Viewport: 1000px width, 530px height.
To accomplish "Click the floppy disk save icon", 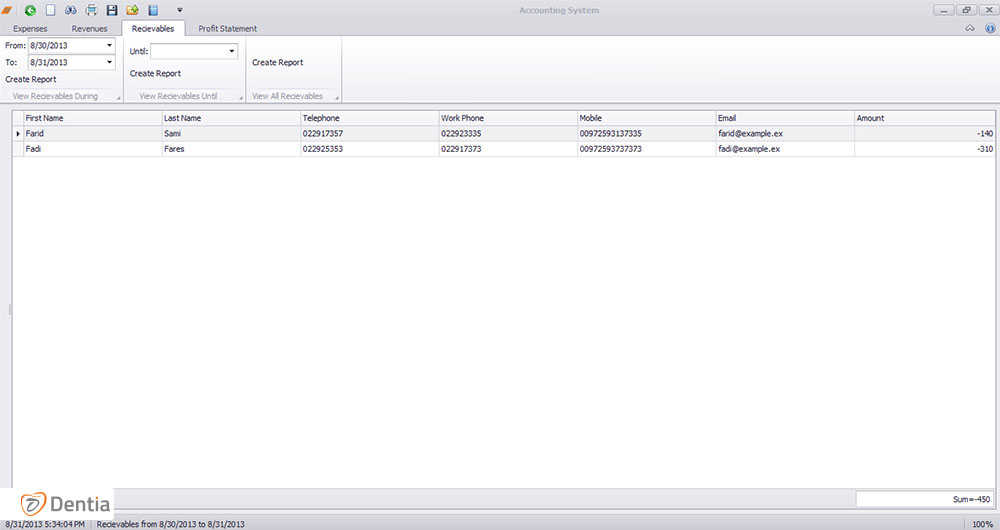I will pos(112,10).
